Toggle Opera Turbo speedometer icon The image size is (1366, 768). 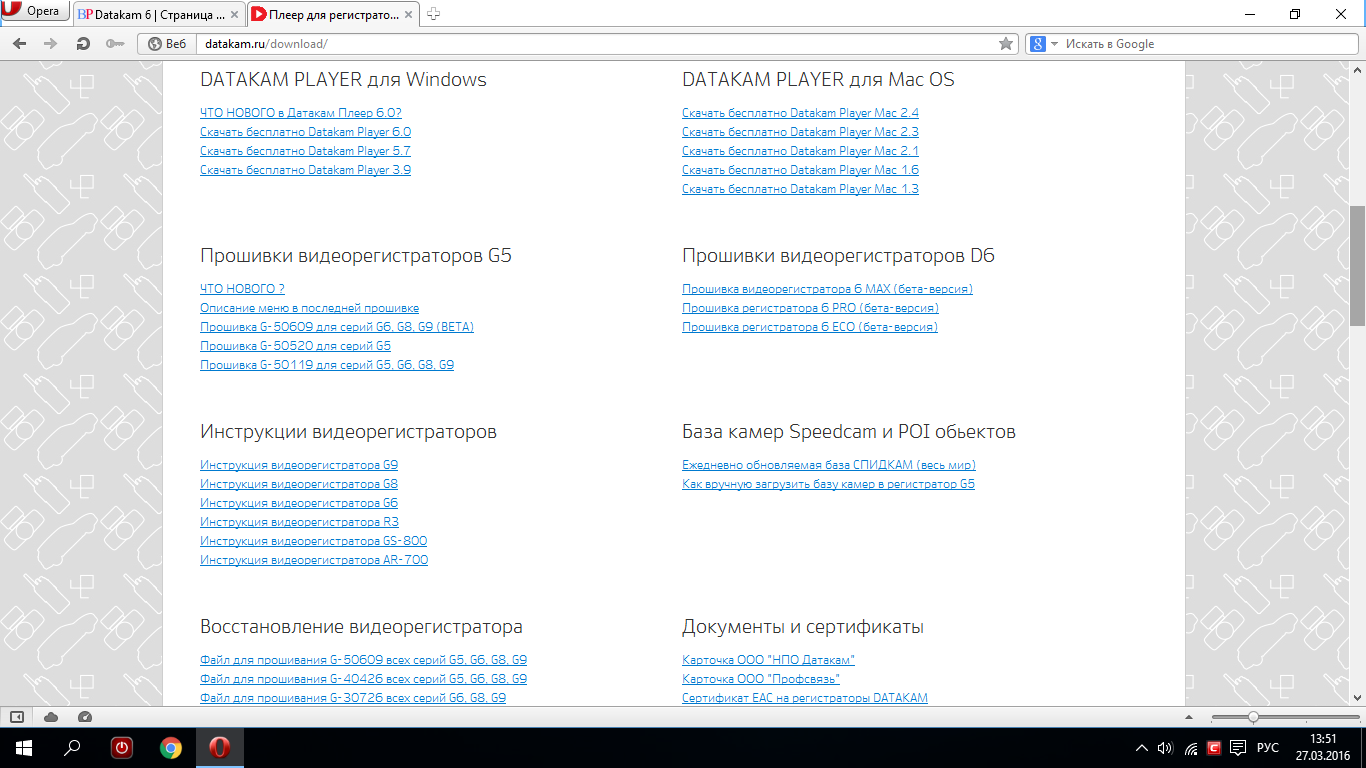coord(84,717)
